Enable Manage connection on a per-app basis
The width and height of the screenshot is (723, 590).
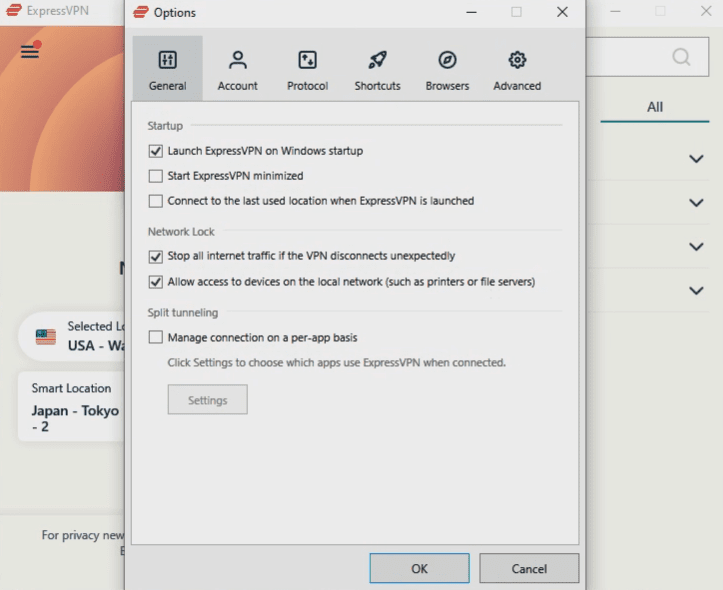[156, 337]
